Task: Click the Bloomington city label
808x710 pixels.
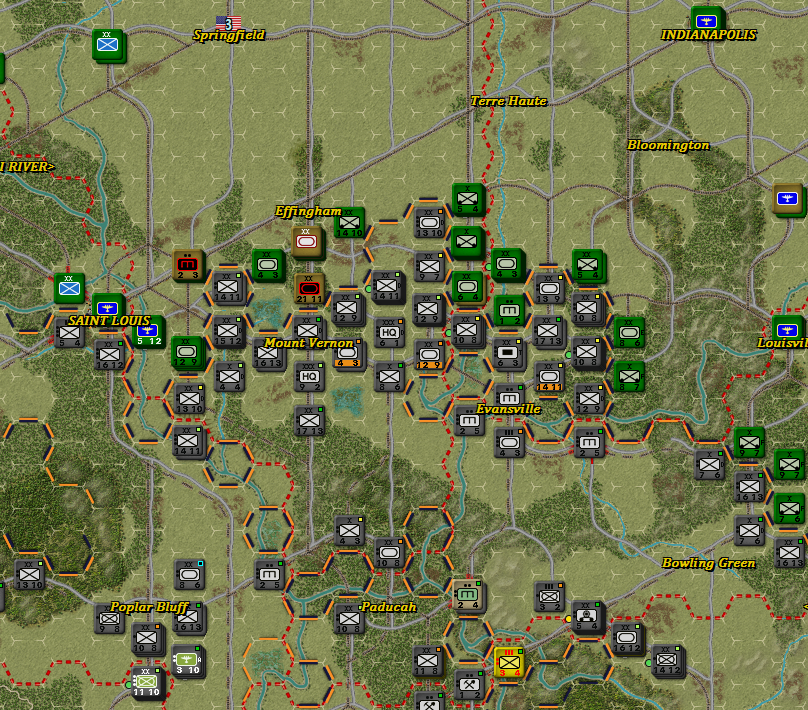Action: (668, 145)
